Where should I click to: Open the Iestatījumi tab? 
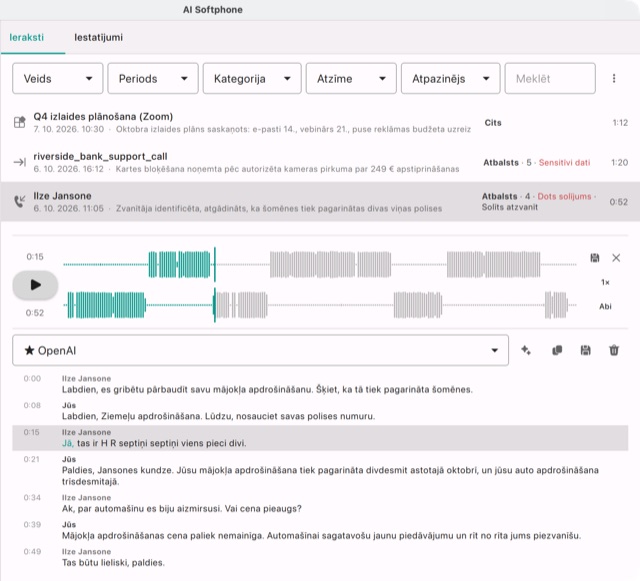(x=98, y=38)
